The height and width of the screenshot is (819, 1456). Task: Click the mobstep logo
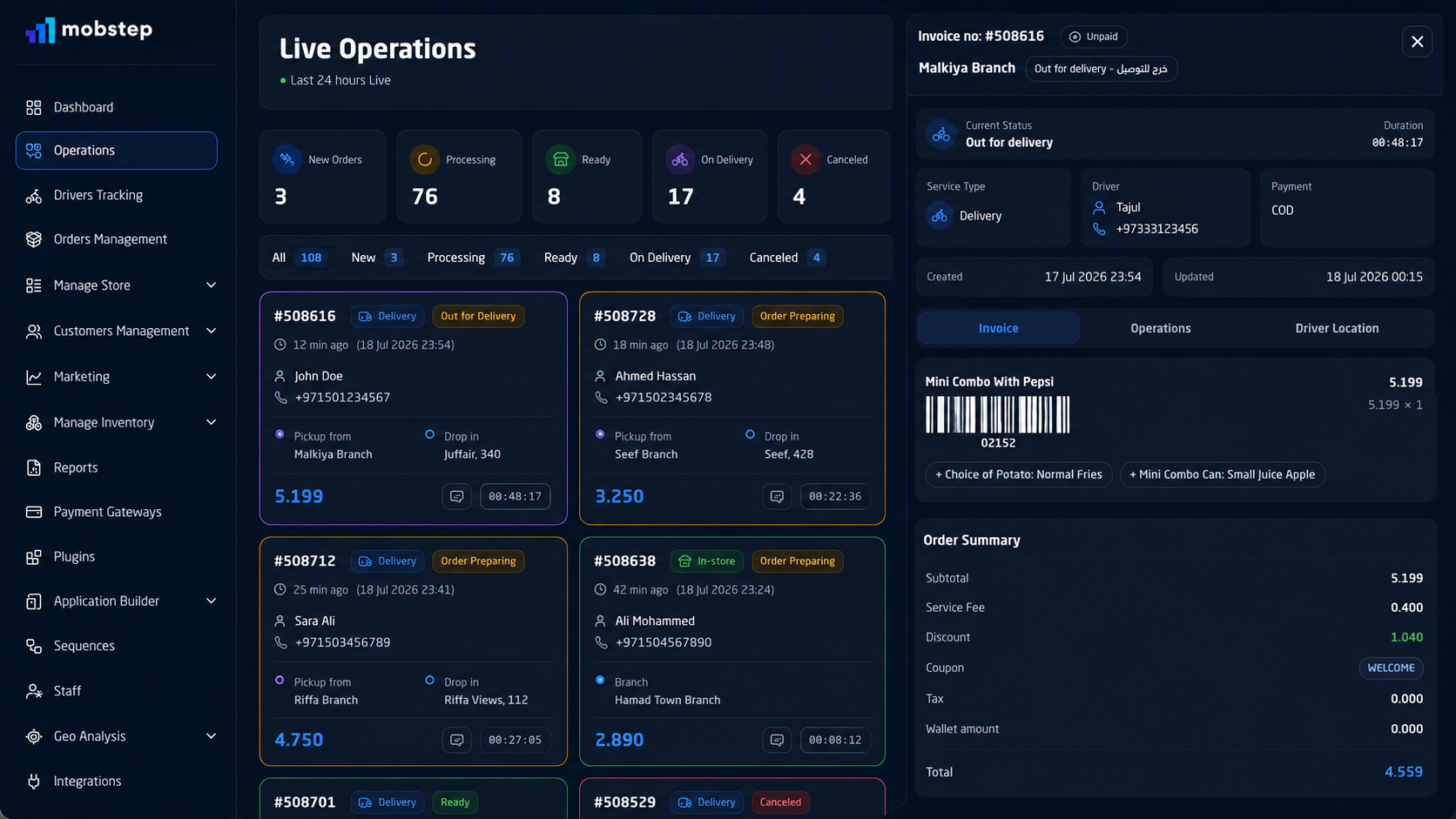pyautogui.click(x=89, y=30)
